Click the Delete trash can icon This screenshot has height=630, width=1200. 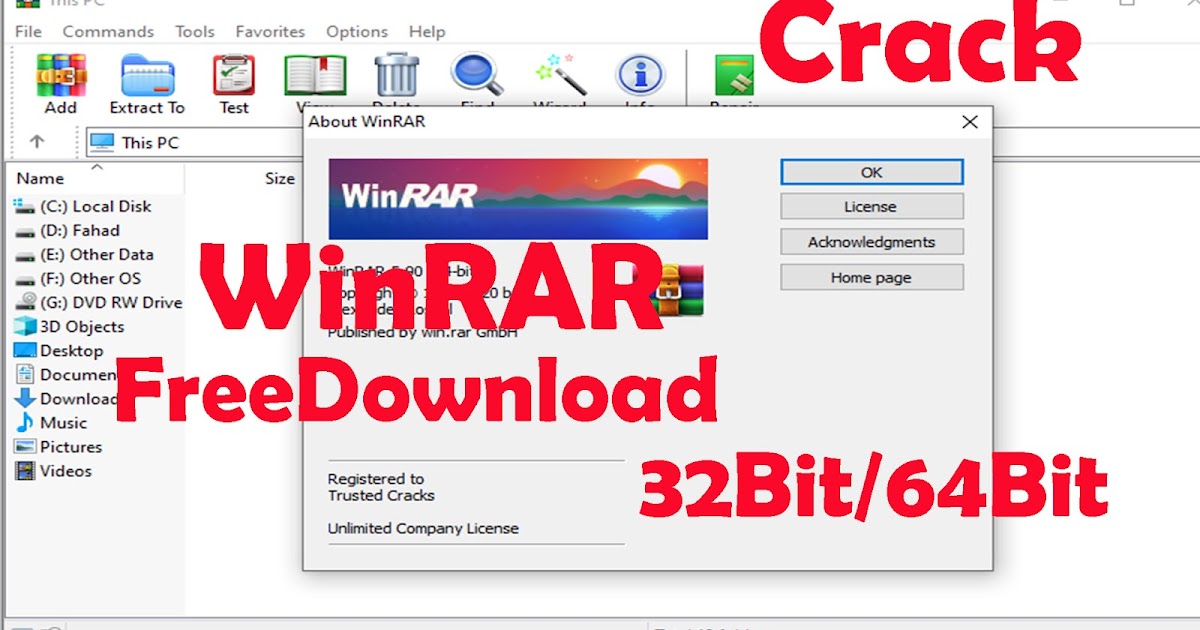click(x=396, y=74)
